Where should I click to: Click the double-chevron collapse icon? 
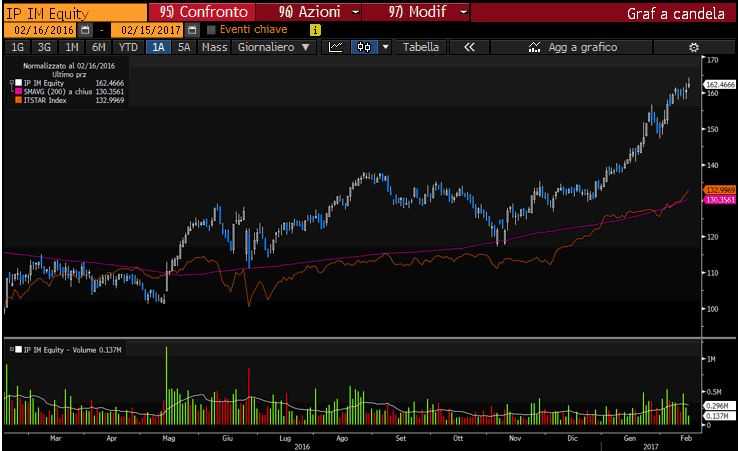click(469, 47)
